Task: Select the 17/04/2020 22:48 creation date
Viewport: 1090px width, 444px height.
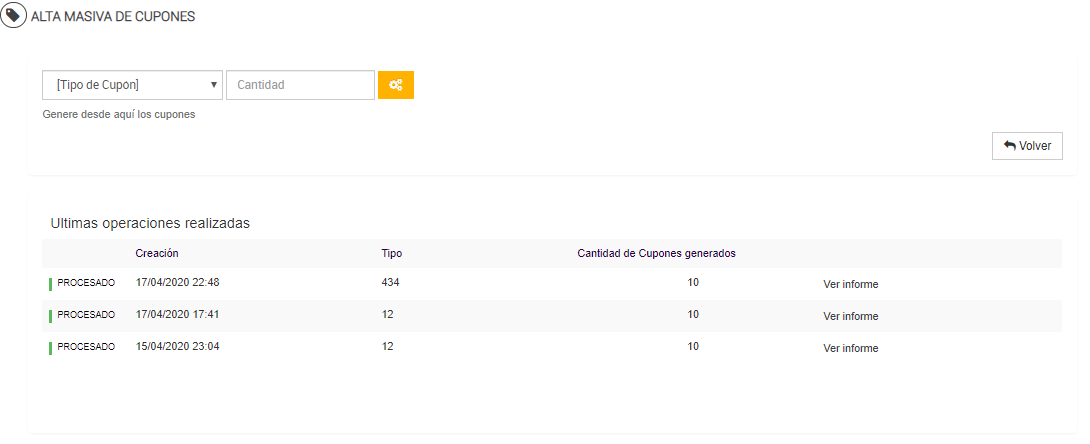Action: point(177,283)
